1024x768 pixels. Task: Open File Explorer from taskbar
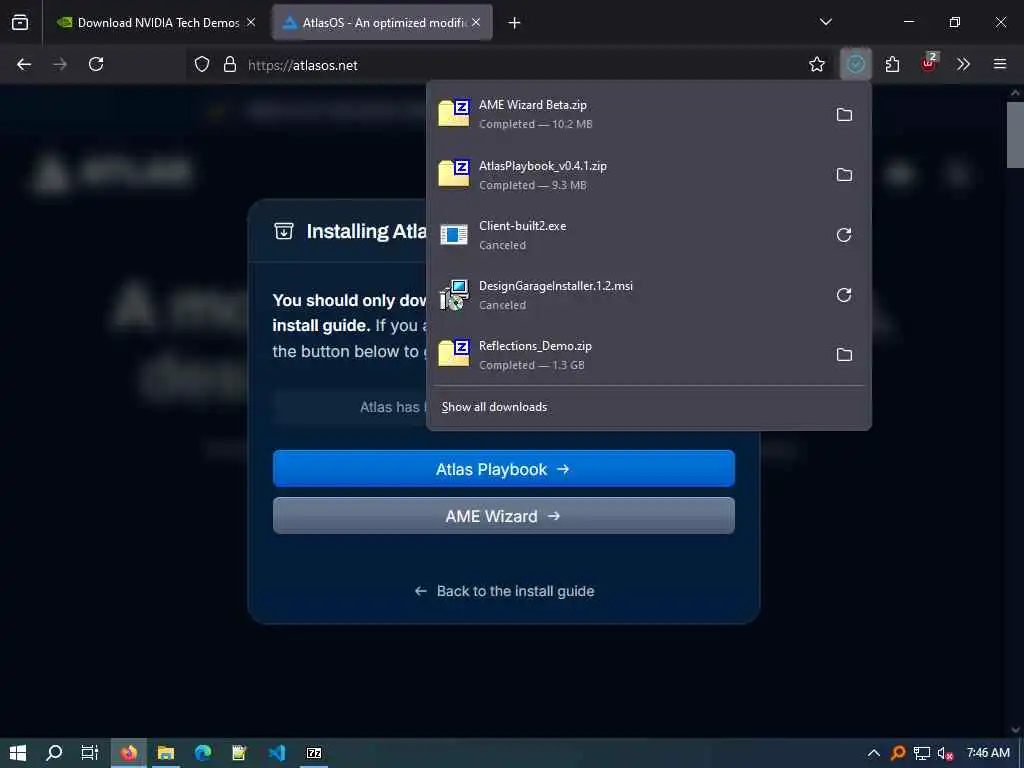(x=166, y=753)
